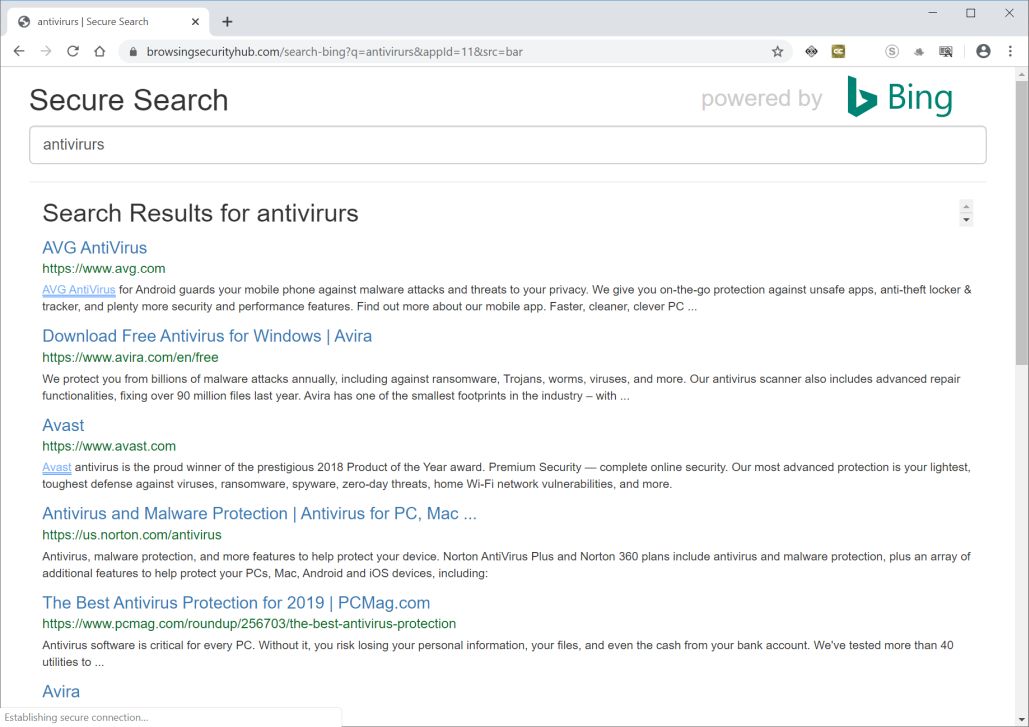Open the https://www.avast.com URL
The width and height of the screenshot is (1029, 727).
pos(109,446)
